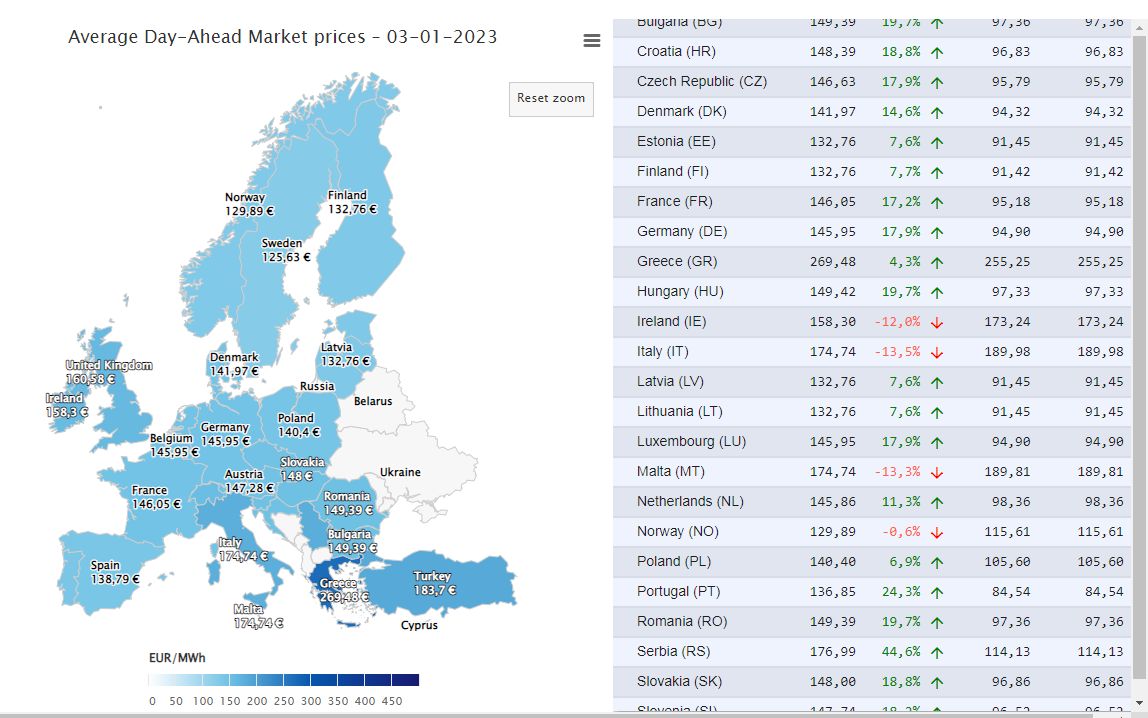Viewport: 1148px width, 718px height.
Task: Click the table's vertical scrollbar
Action: point(1139,350)
